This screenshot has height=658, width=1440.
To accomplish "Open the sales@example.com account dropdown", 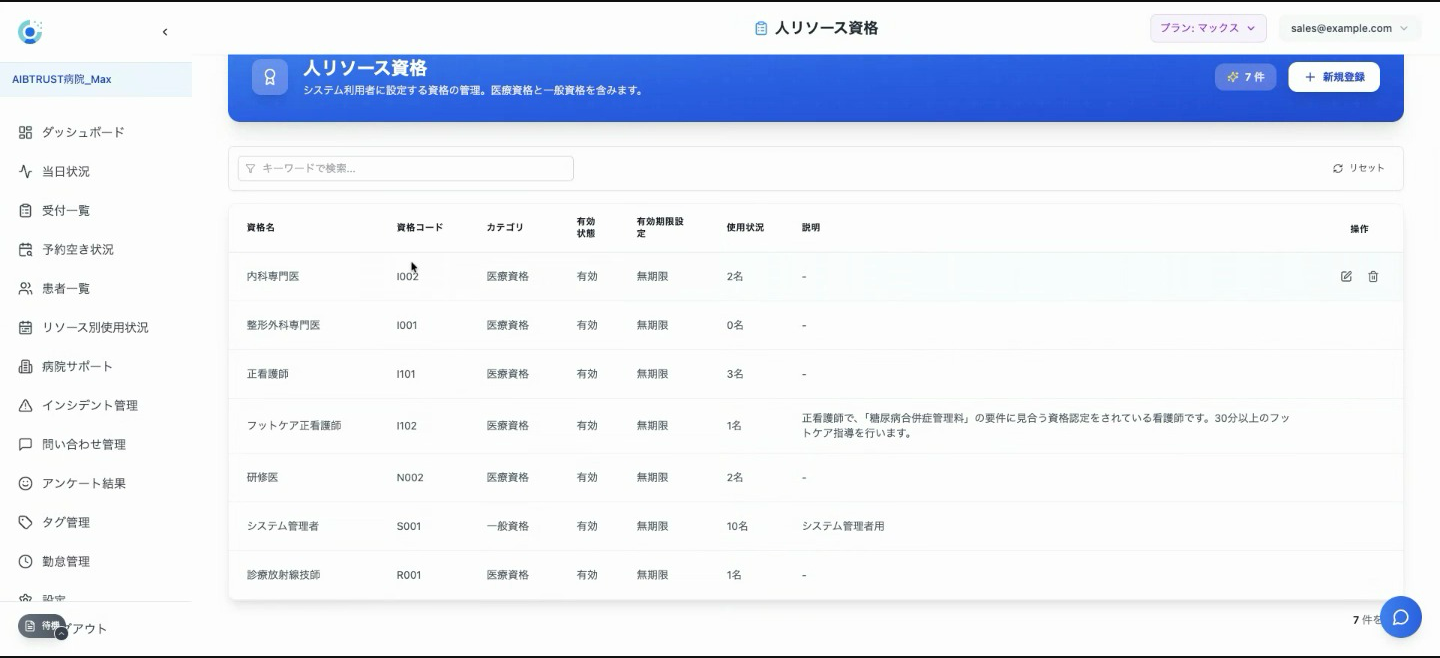I will pos(1349,28).
